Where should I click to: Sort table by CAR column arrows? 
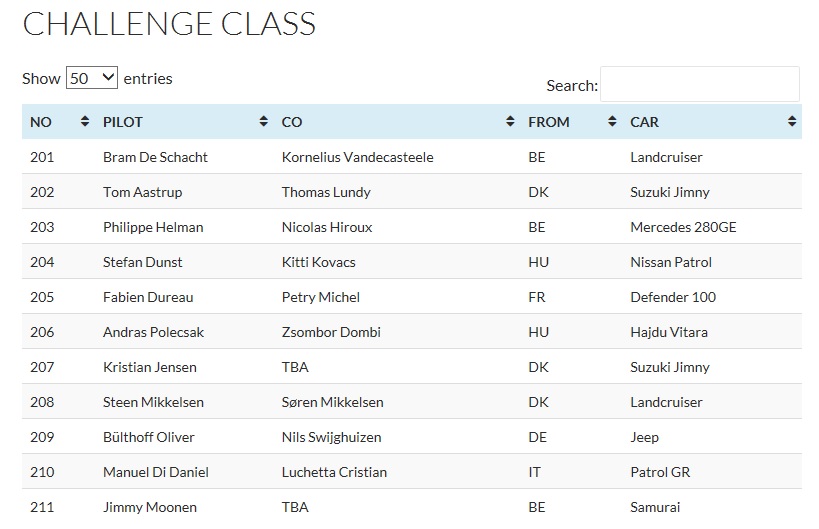coord(792,122)
